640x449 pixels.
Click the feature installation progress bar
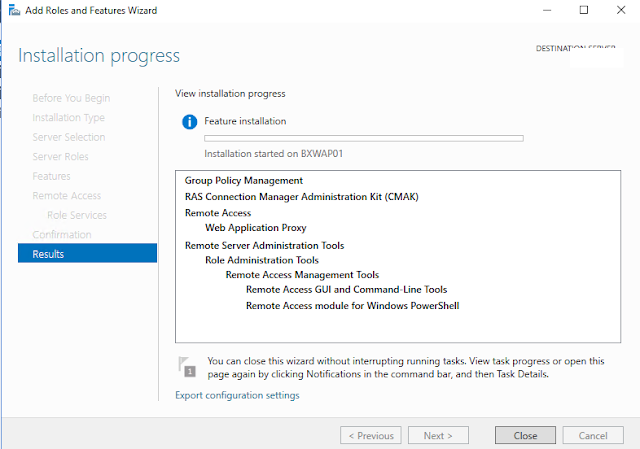[364, 138]
